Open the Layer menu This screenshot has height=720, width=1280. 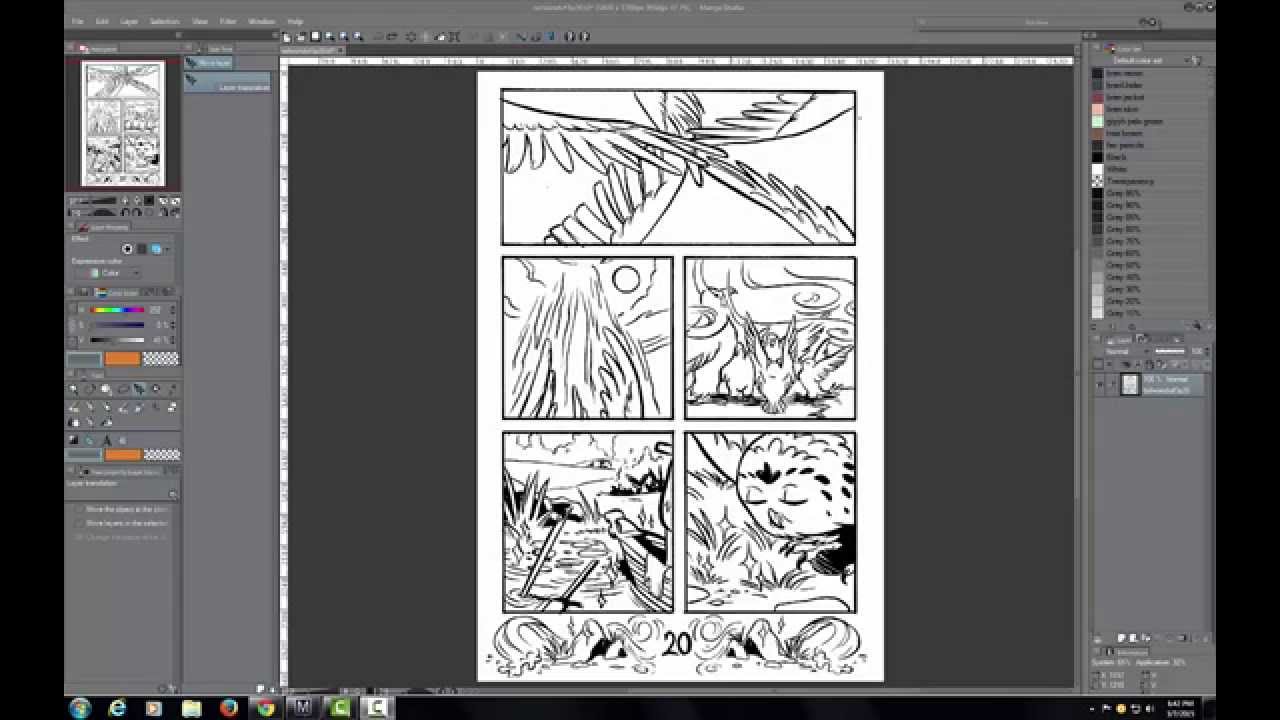pyautogui.click(x=130, y=21)
